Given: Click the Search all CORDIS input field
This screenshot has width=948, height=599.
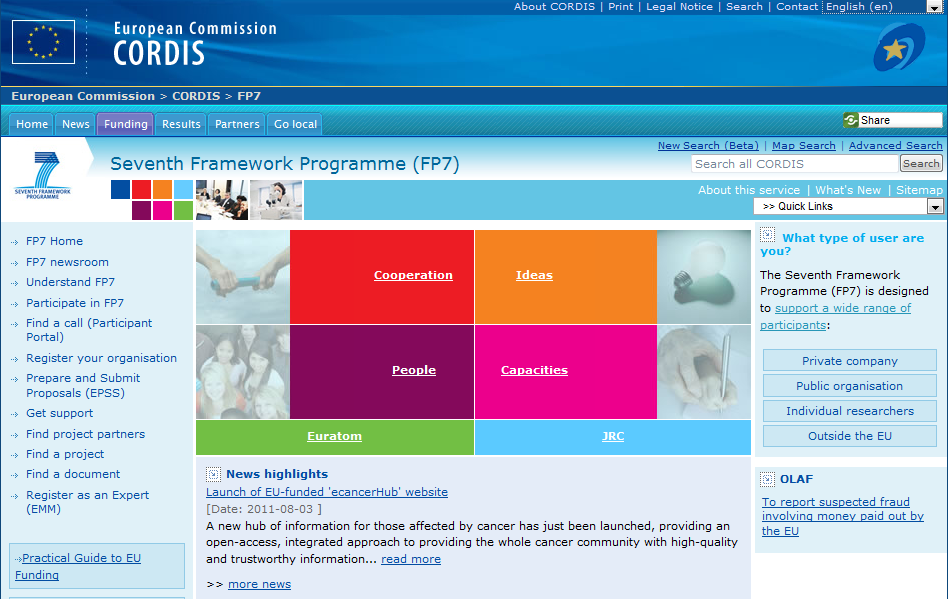Looking at the screenshot, I should 794,164.
